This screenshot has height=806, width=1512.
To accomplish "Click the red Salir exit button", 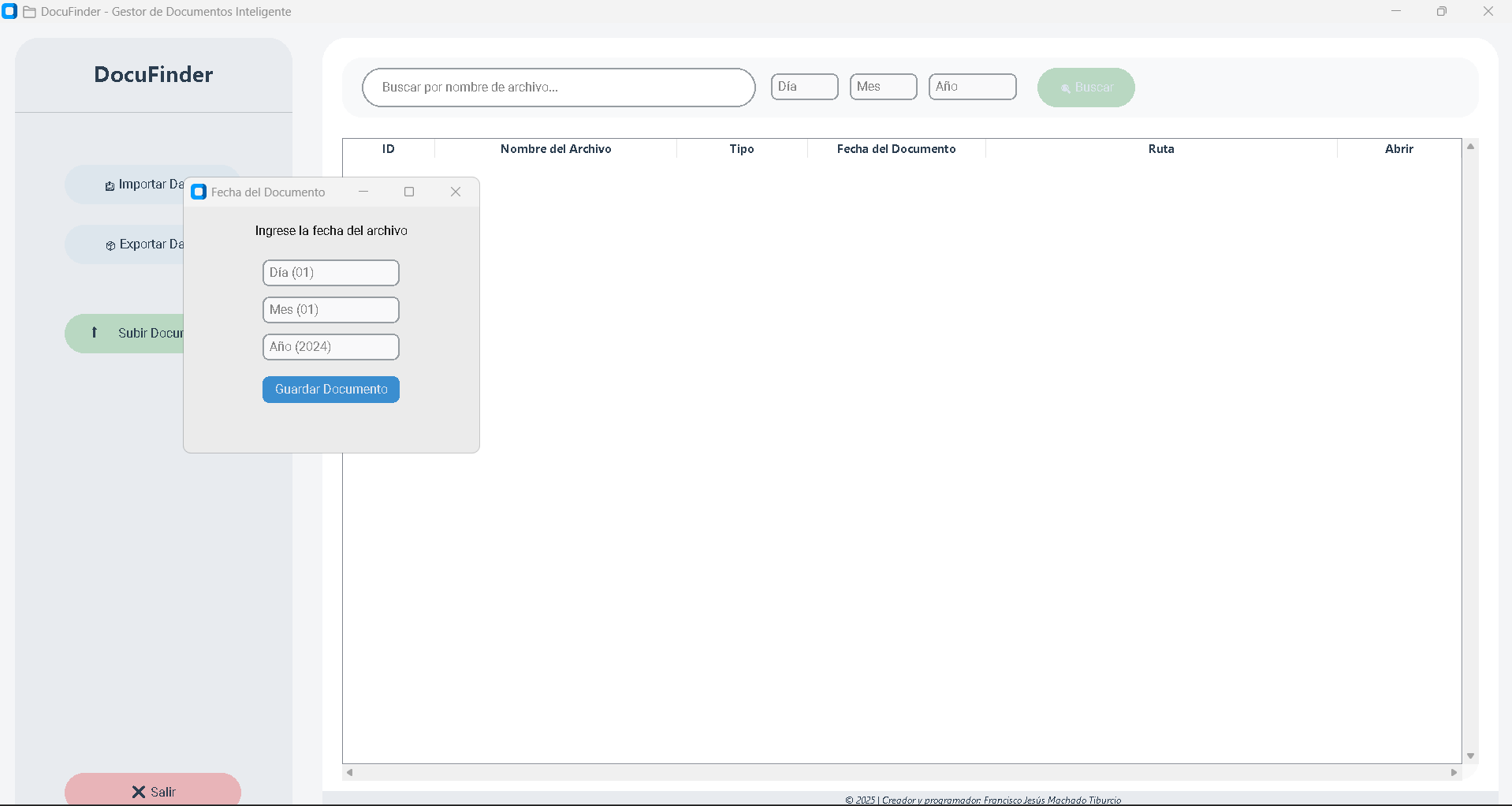I will point(153,791).
